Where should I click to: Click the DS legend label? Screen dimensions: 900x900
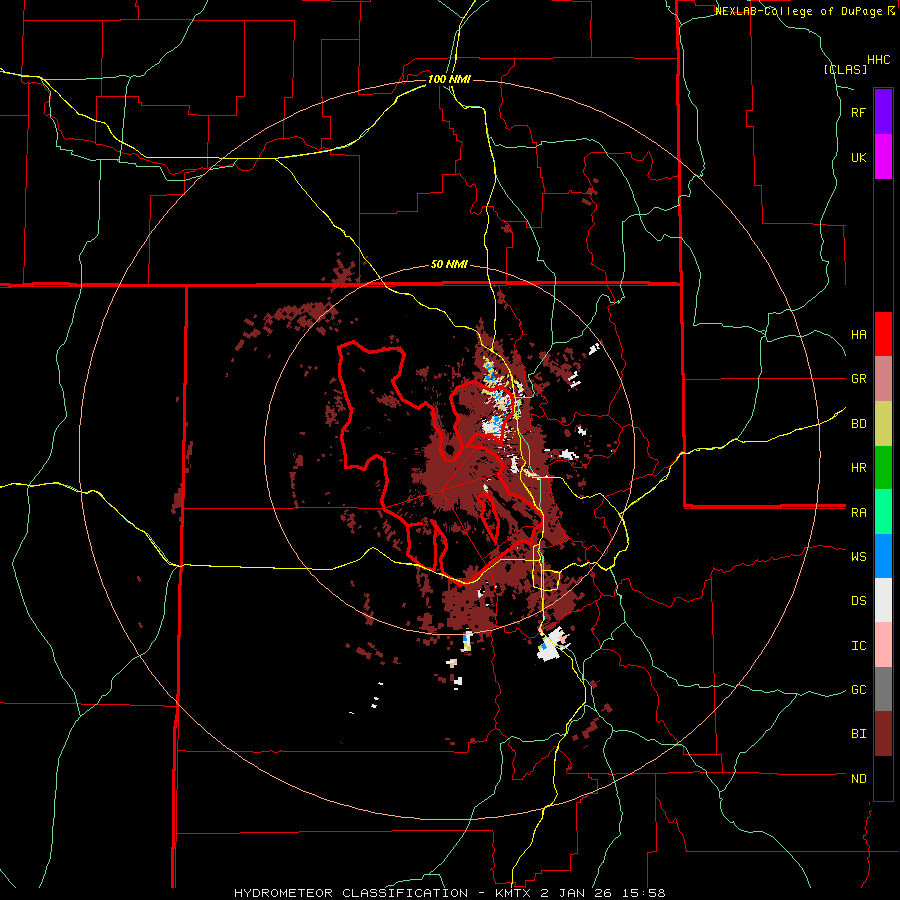[858, 601]
